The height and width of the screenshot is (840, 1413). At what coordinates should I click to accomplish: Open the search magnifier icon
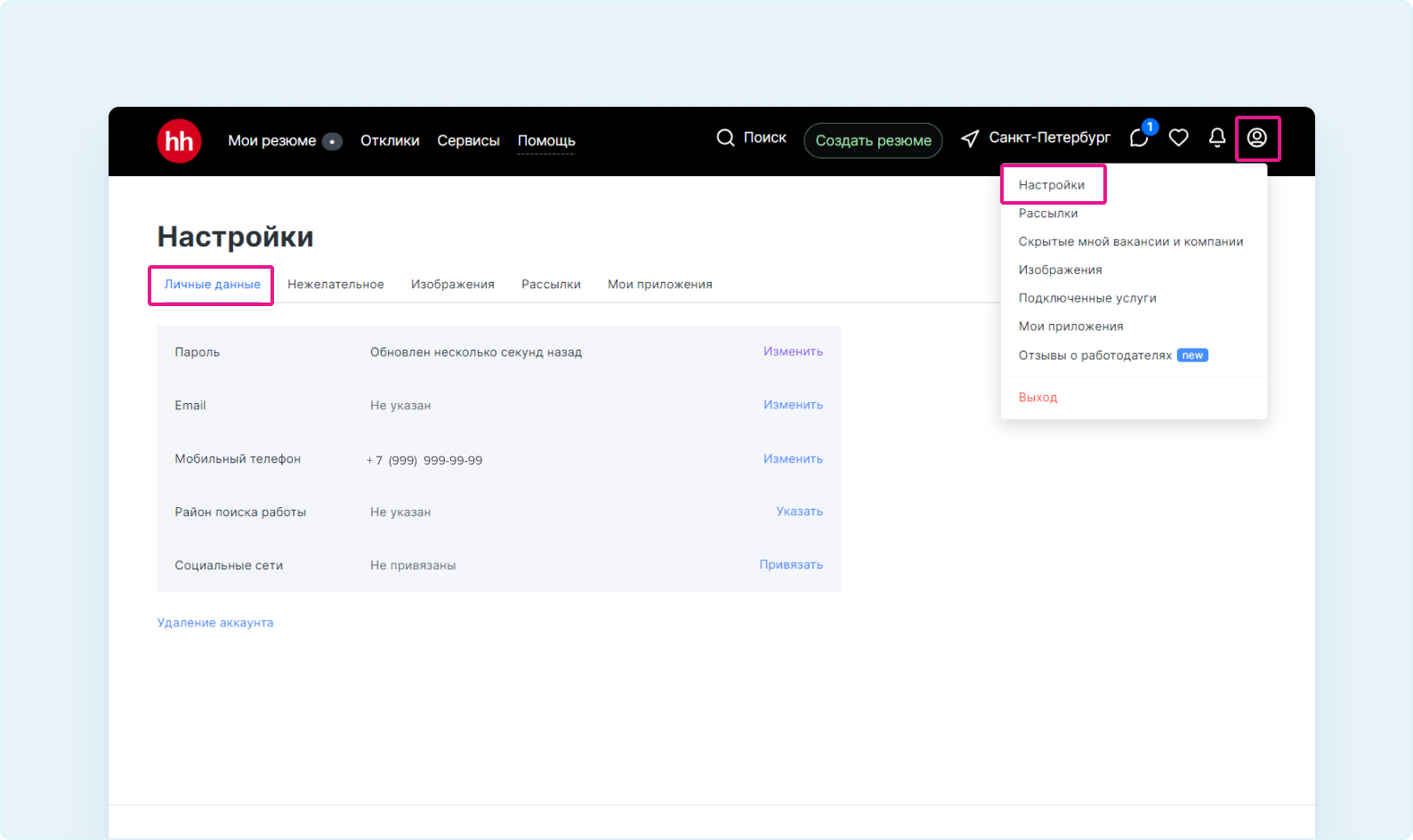tap(725, 137)
